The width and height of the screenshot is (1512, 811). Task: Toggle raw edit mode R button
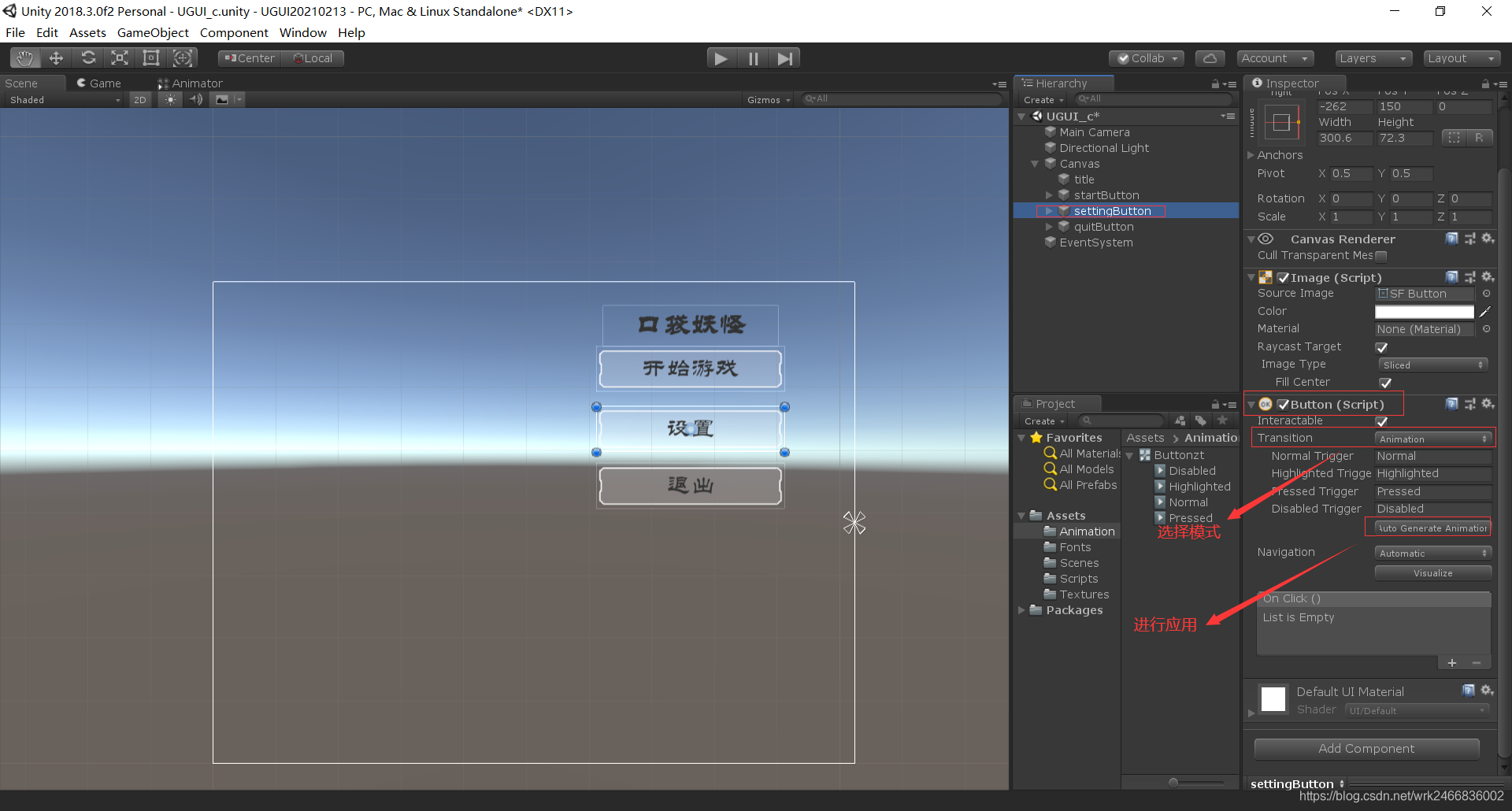1479,138
